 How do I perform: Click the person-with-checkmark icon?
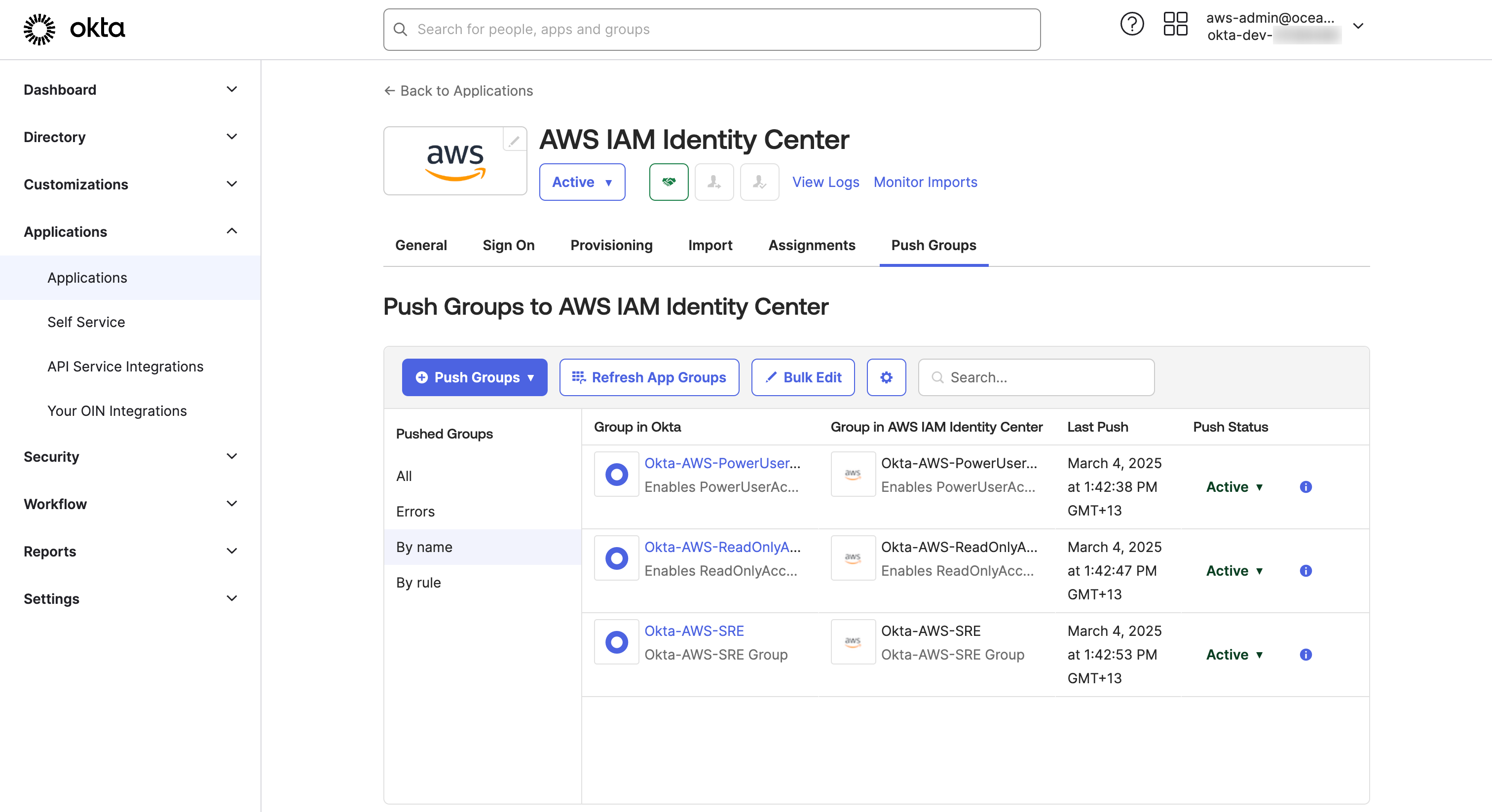tap(759, 182)
